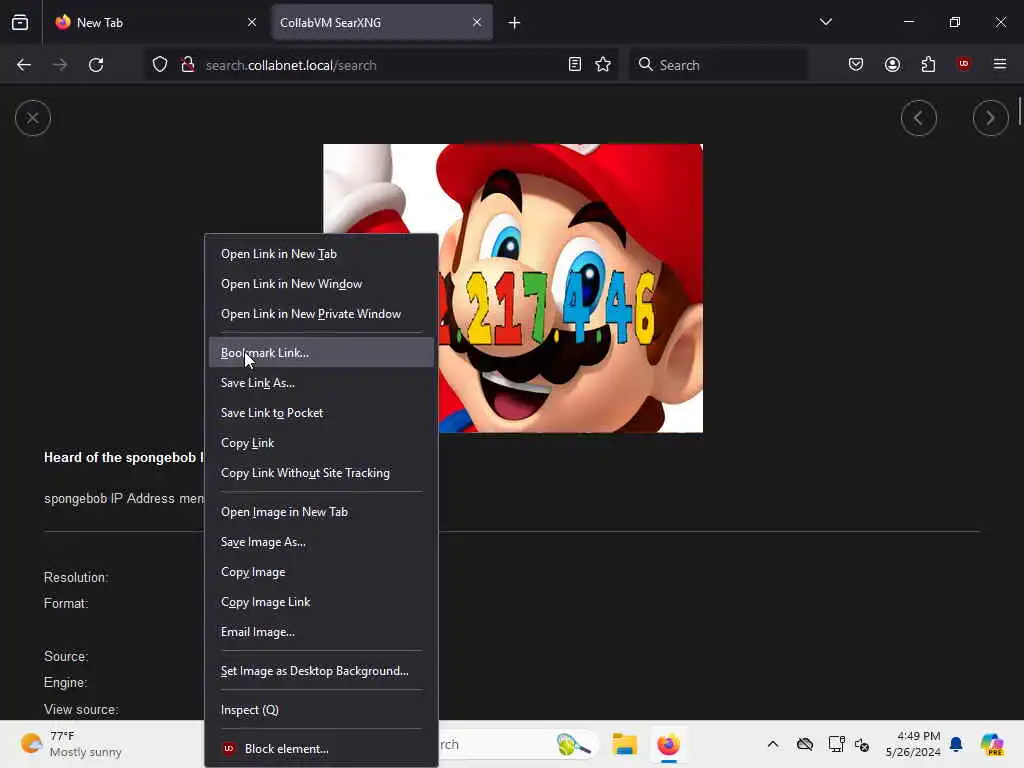This screenshot has width=1024, height=768.
Task: Switch to CollabVM SearXNG tab
Action: pos(382,22)
